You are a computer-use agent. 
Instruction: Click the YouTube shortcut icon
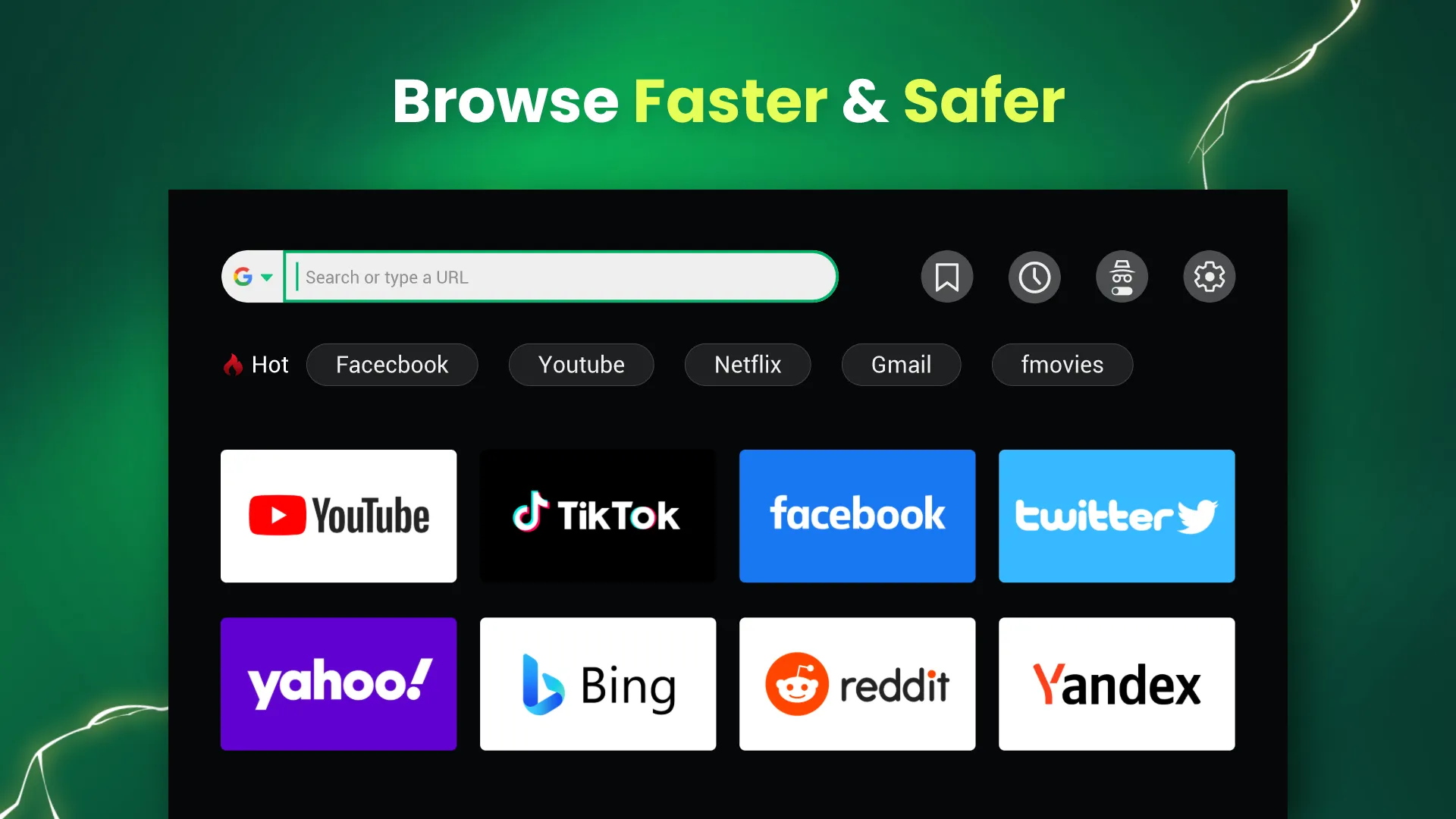[338, 515]
